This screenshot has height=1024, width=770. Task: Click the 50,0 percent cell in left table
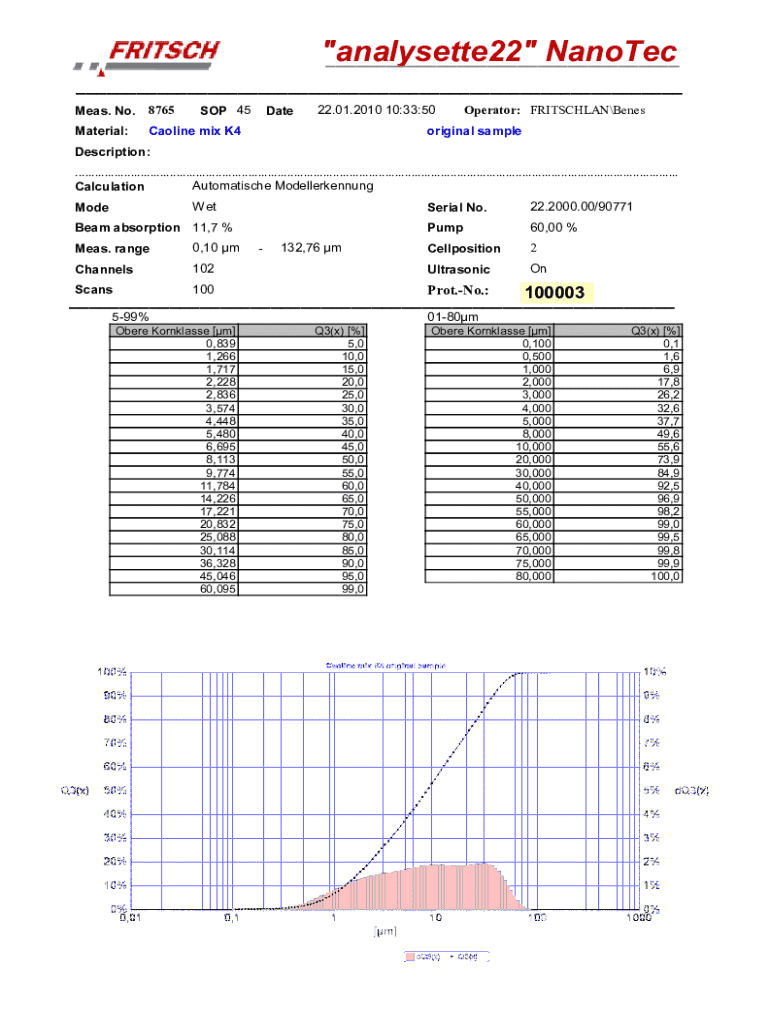302,460
